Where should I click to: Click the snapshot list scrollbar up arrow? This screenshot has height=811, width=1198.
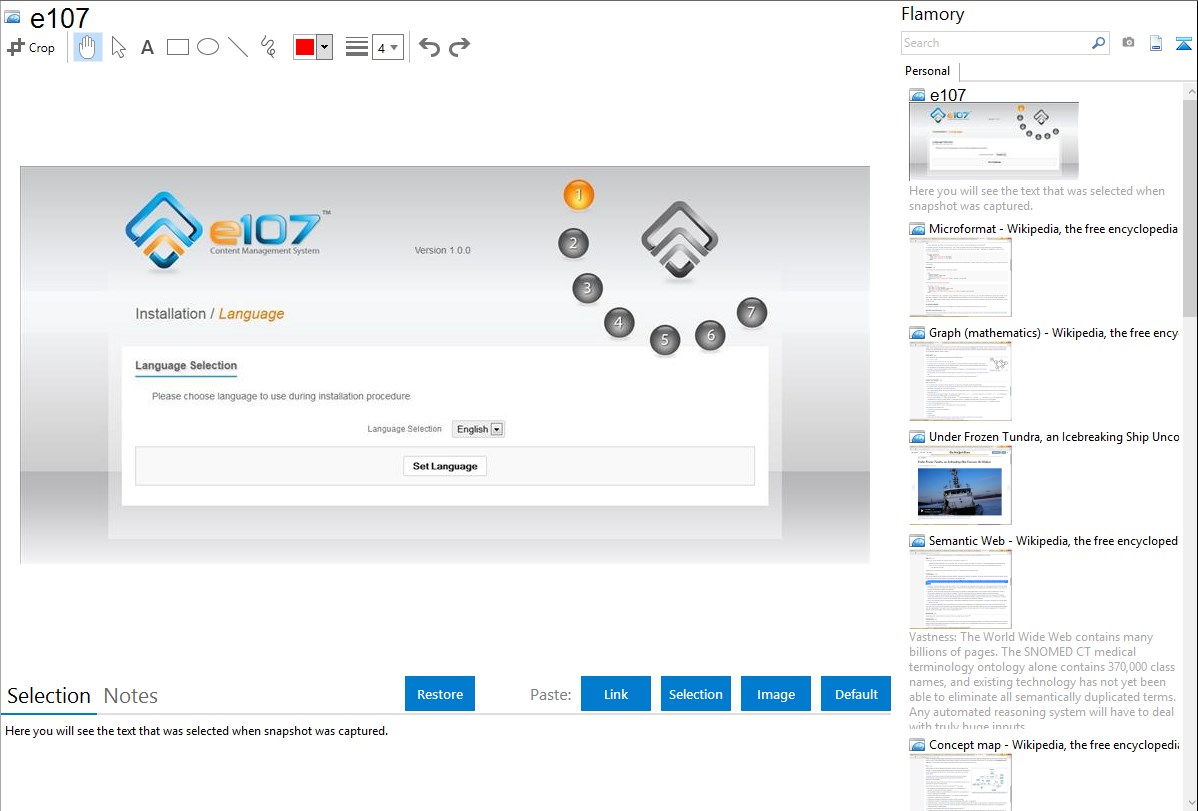[1190, 91]
